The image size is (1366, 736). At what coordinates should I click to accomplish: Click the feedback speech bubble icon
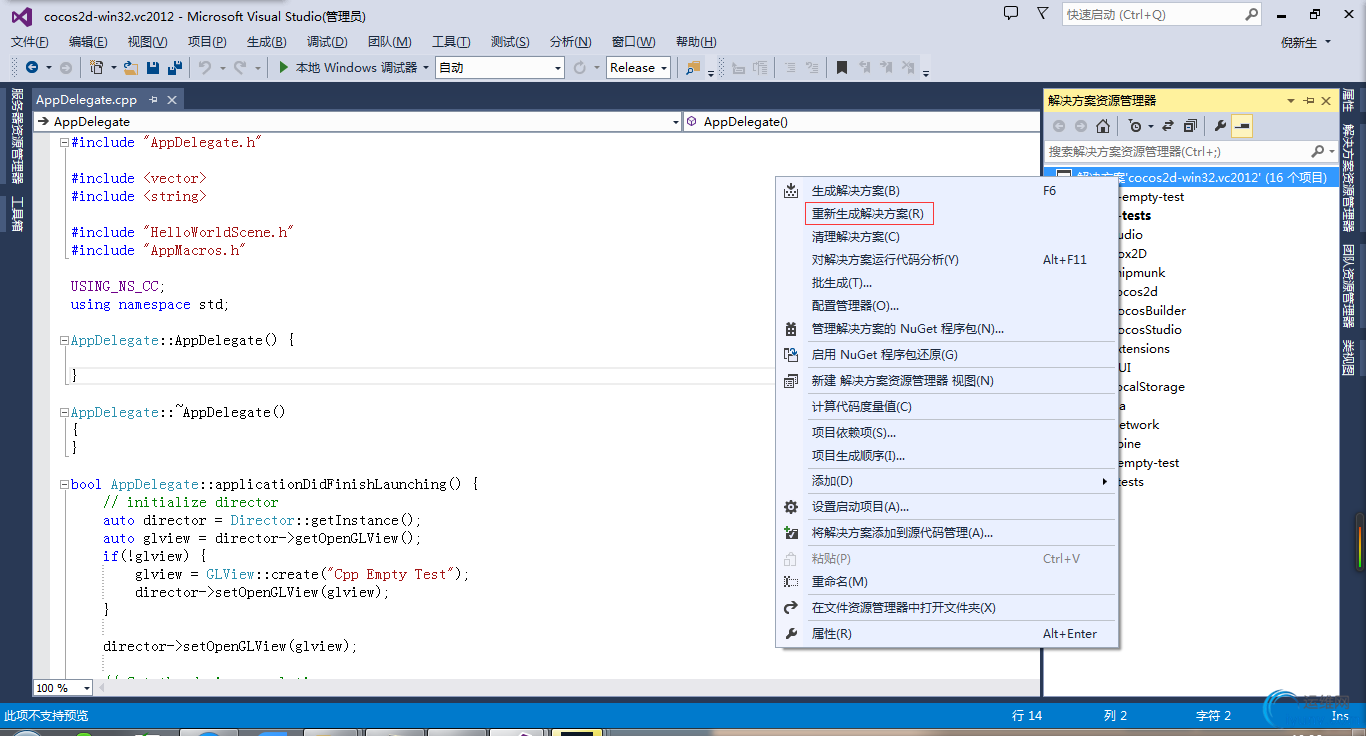pos(1011,13)
